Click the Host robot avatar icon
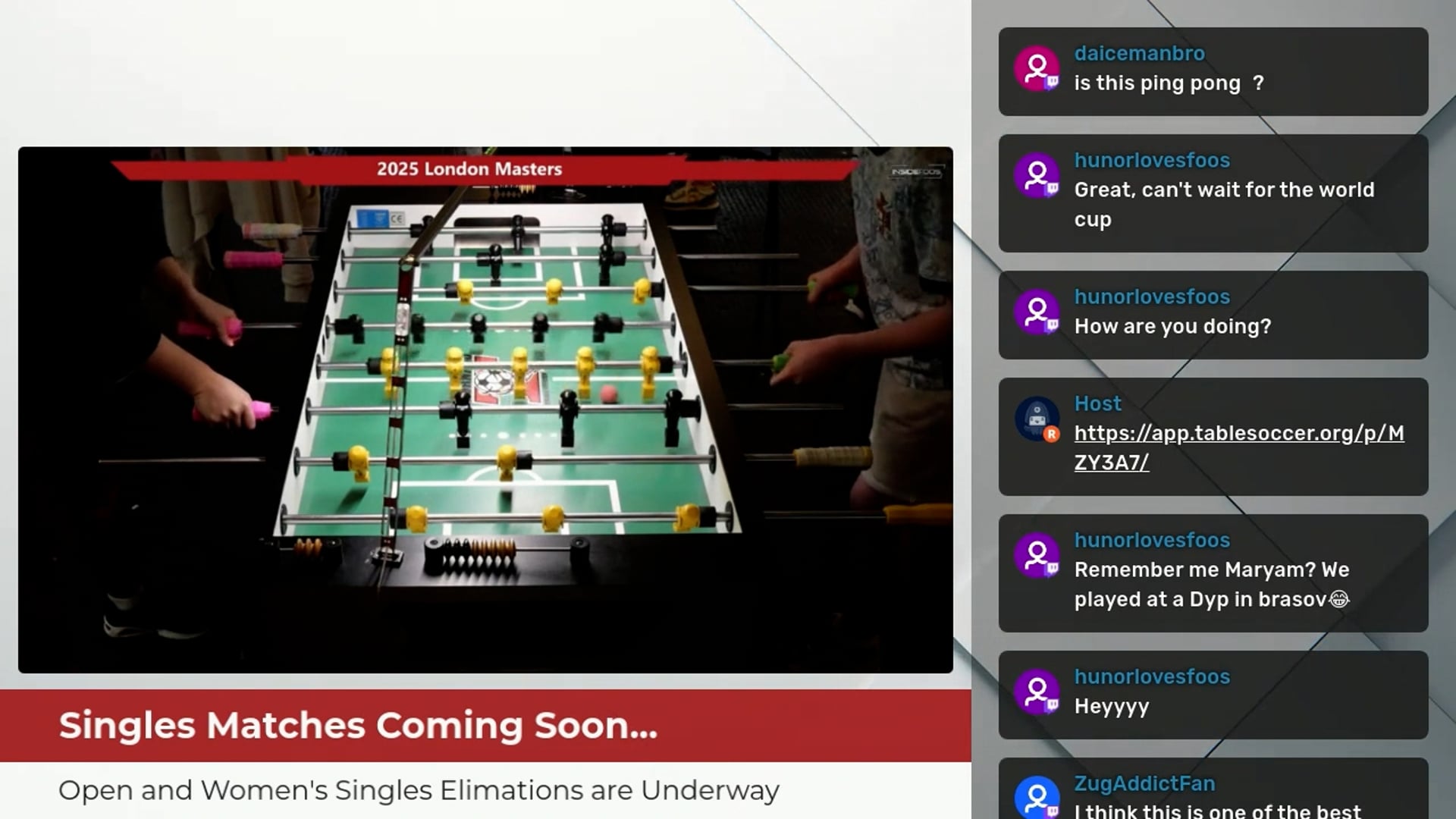Viewport: 1456px width, 819px height. (x=1037, y=418)
